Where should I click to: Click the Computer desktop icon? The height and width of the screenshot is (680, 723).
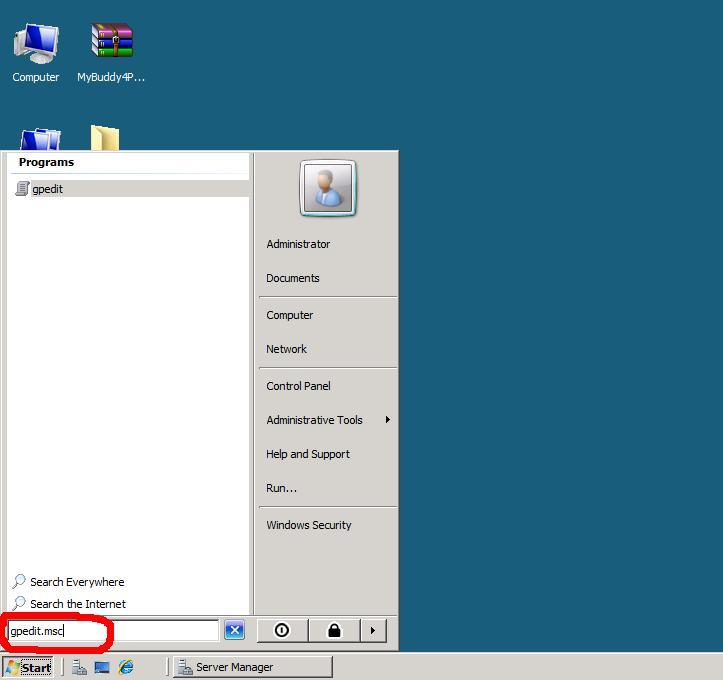point(36,53)
